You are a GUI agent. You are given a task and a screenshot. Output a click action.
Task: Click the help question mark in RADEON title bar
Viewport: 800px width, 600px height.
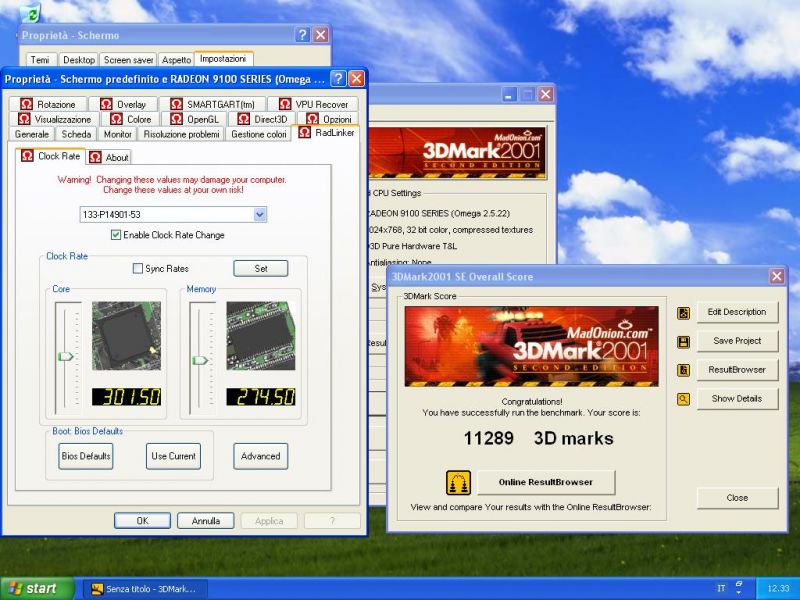(x=338, y=79)
